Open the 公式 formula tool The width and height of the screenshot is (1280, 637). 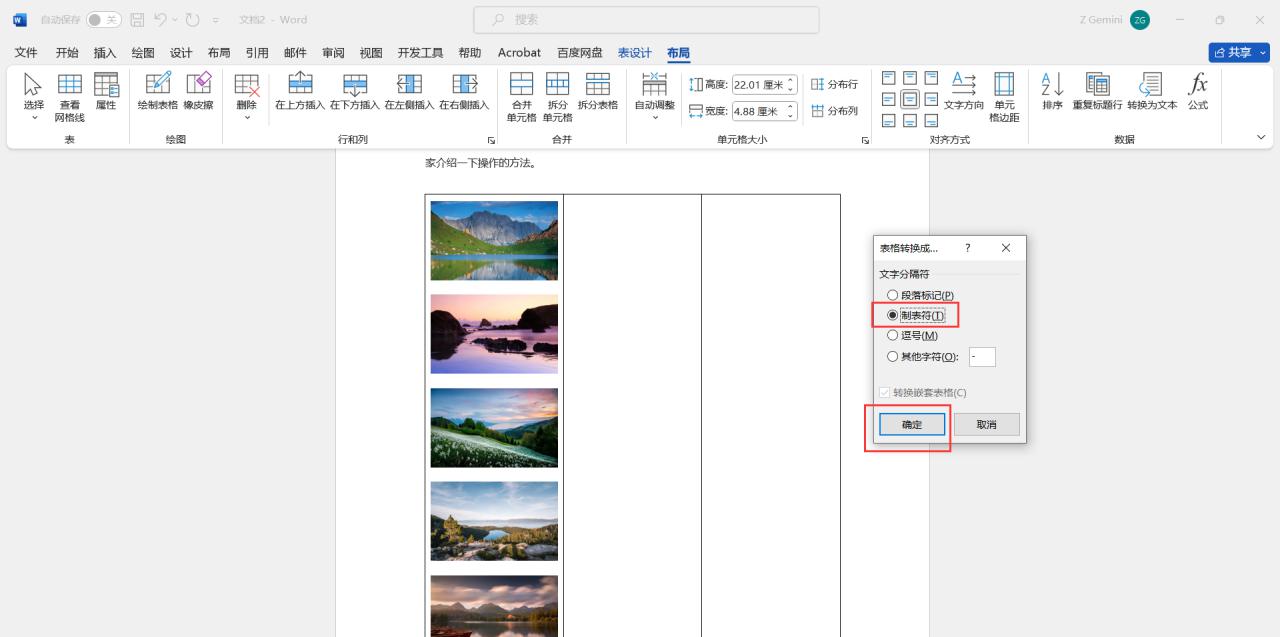(1198, 92)
